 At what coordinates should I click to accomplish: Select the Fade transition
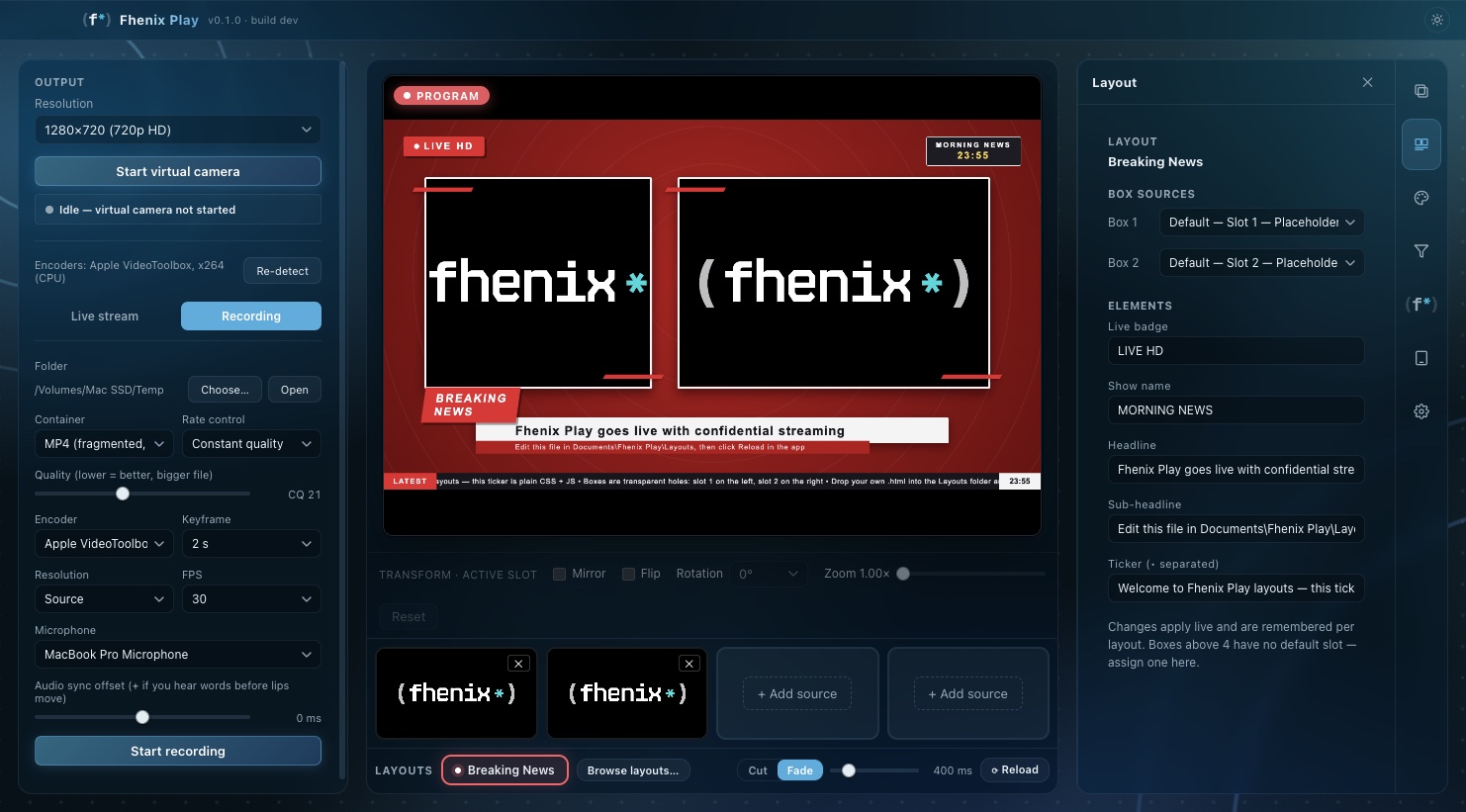click(800, 770)
